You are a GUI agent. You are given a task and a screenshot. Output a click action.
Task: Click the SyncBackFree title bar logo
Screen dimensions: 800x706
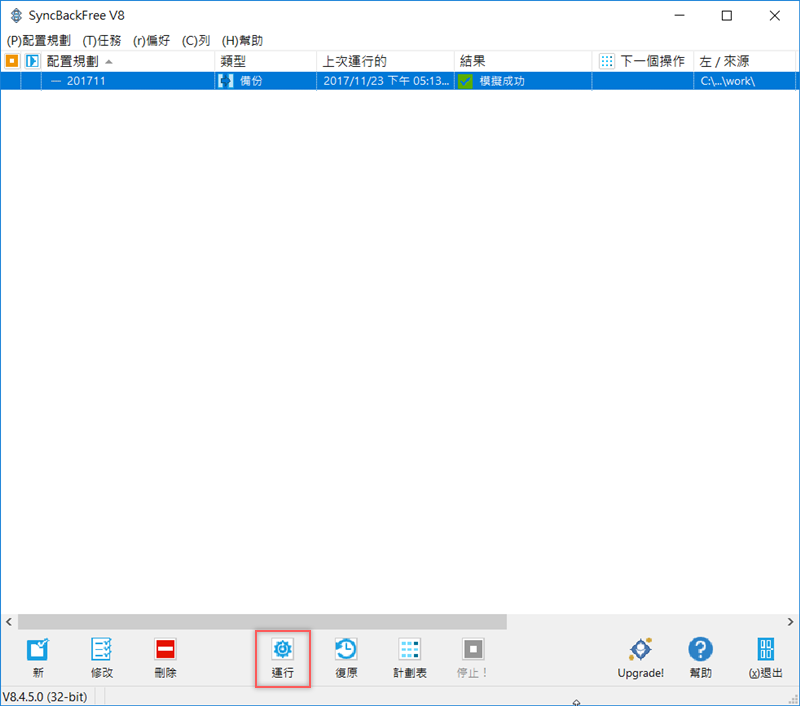(16, 15)
